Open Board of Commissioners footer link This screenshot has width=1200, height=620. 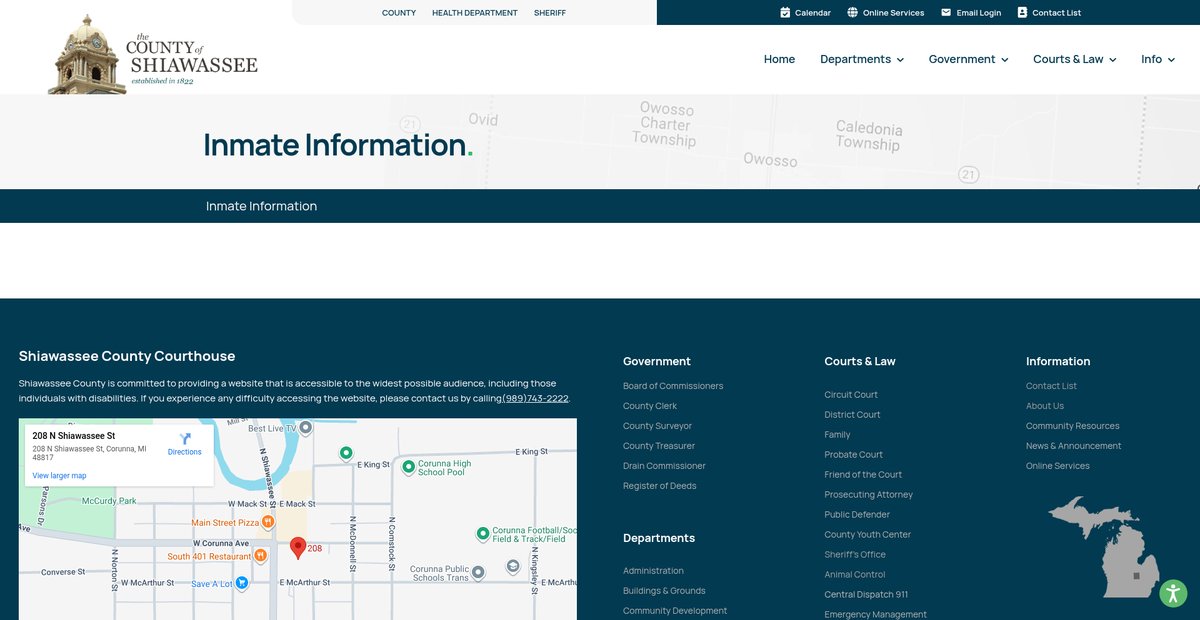point(673,386)
